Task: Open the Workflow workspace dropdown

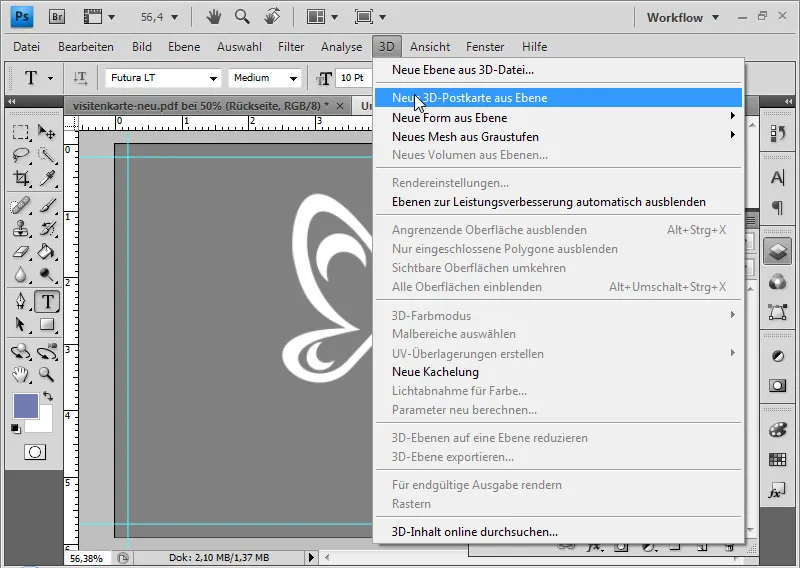Action: click(683, 17)
